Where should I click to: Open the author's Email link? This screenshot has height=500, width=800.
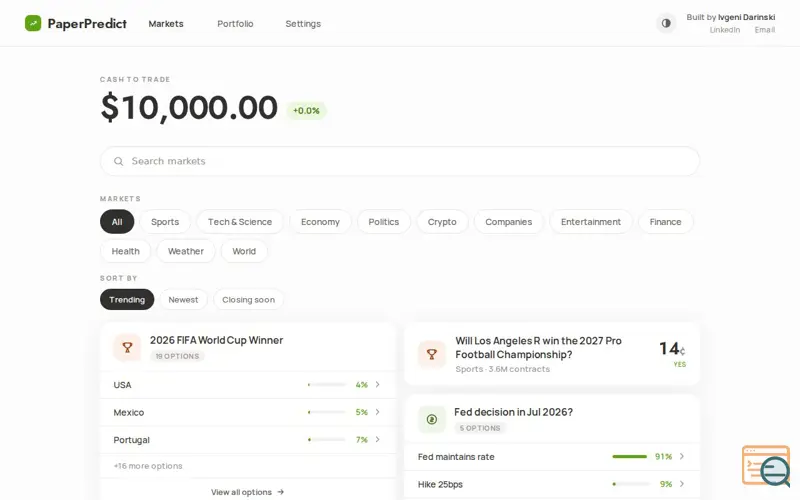coord(765,30)
